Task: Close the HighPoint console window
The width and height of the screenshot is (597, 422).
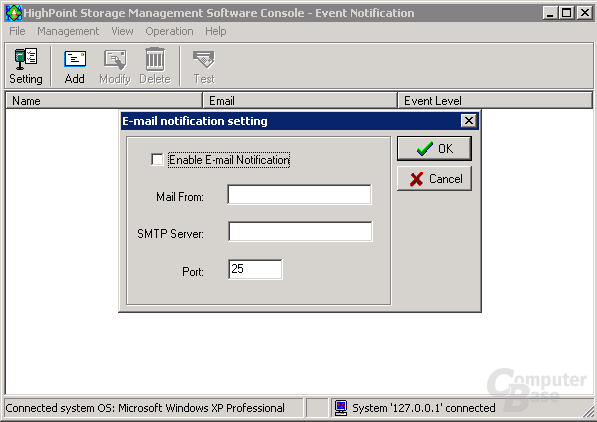Action: click(584, 13)
